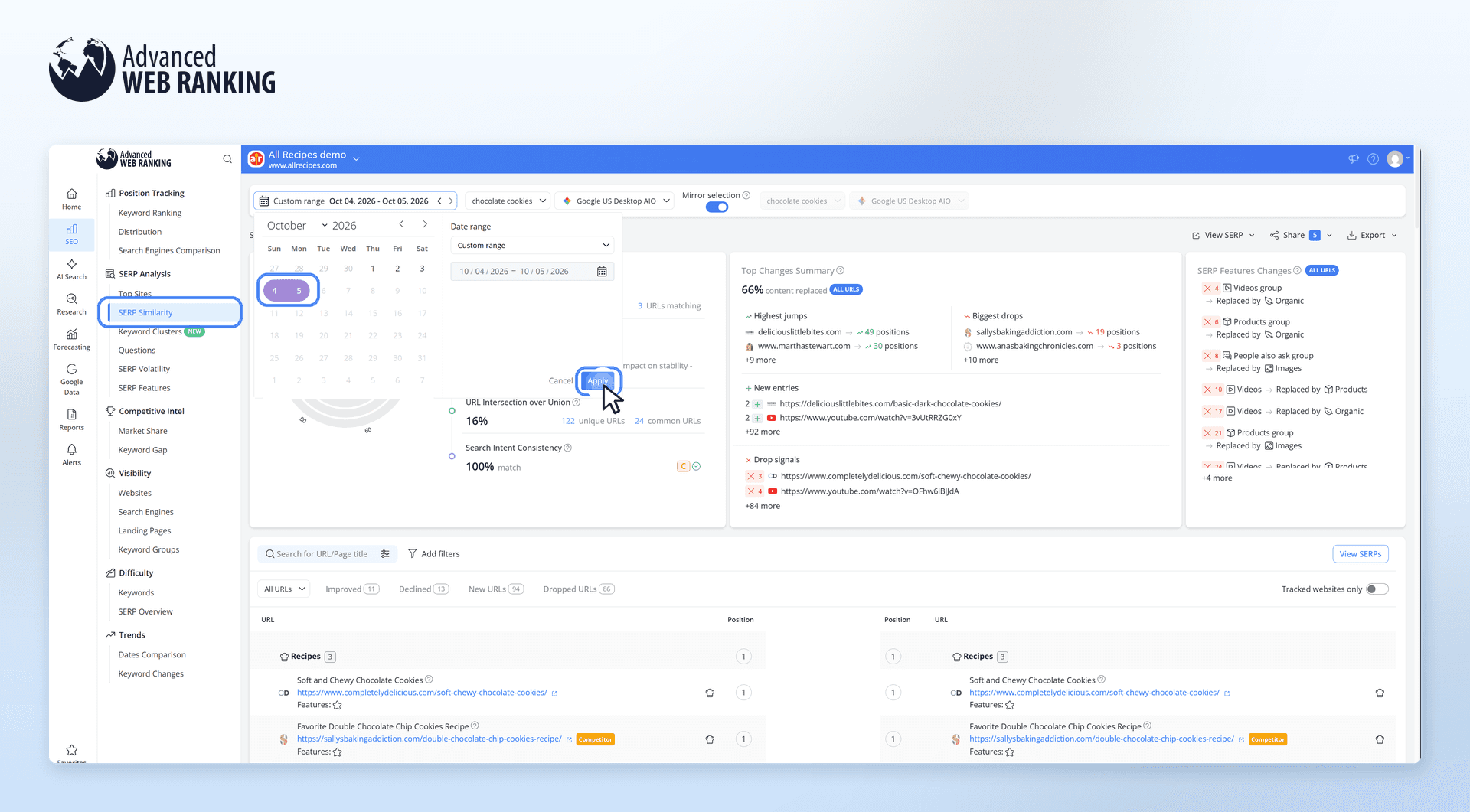Viewport: 1470px width, 812px height.
Task: Open the Google Data sidebar icon
Action: (71, 380)
